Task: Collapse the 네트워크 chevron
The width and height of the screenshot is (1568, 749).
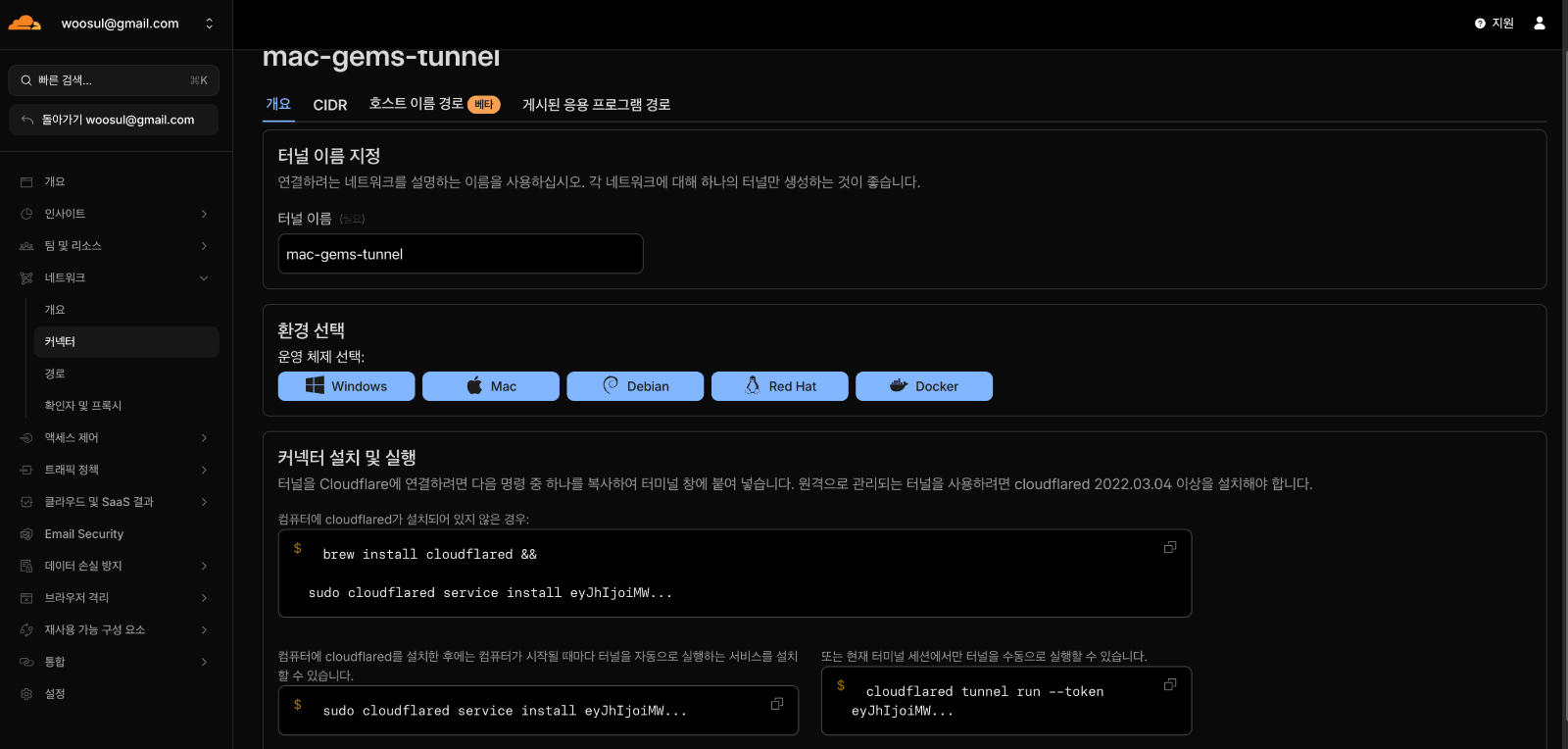Action: [x=204, y=278]
